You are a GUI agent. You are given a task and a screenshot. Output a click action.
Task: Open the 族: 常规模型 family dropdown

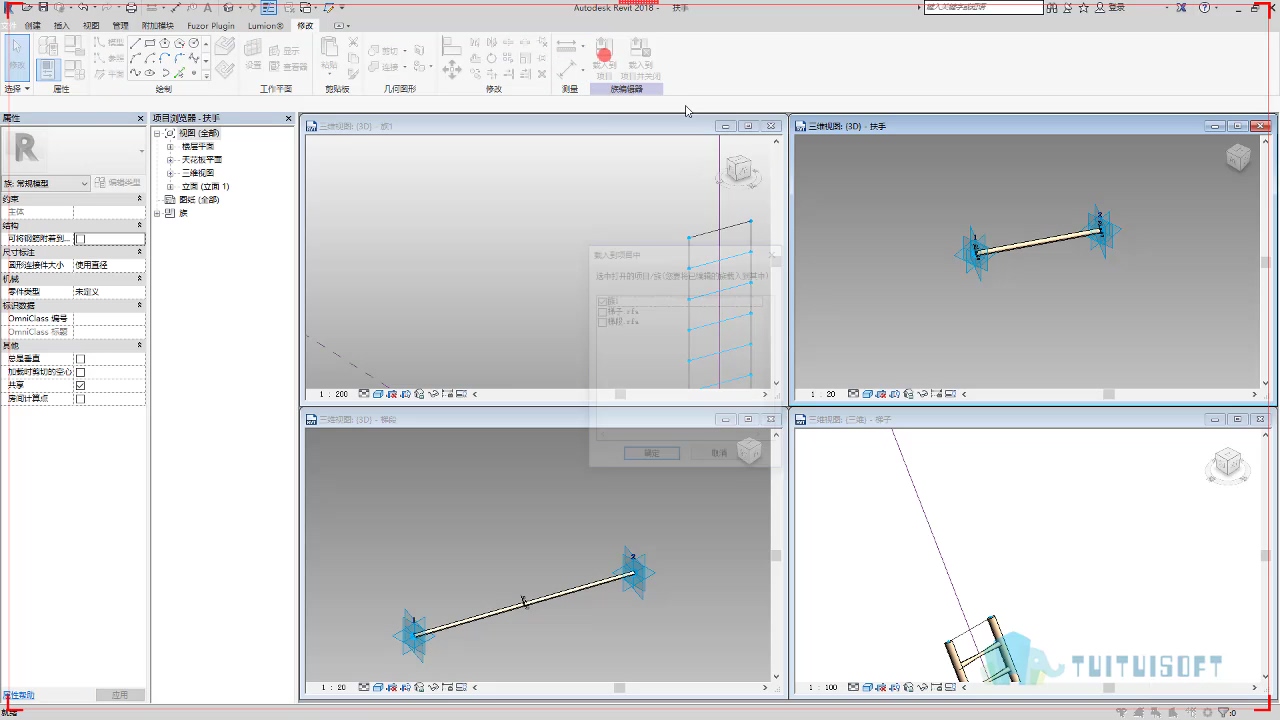46,184
